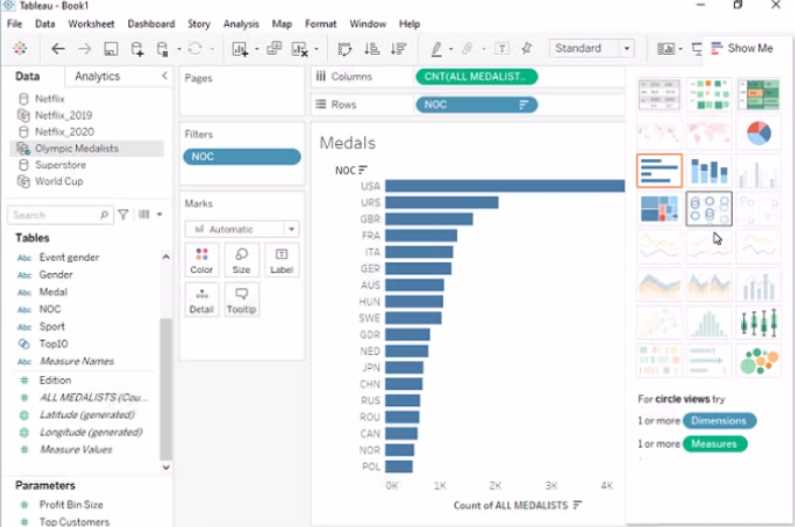Click the Undo back arrow in toolbar

(58, 48)
